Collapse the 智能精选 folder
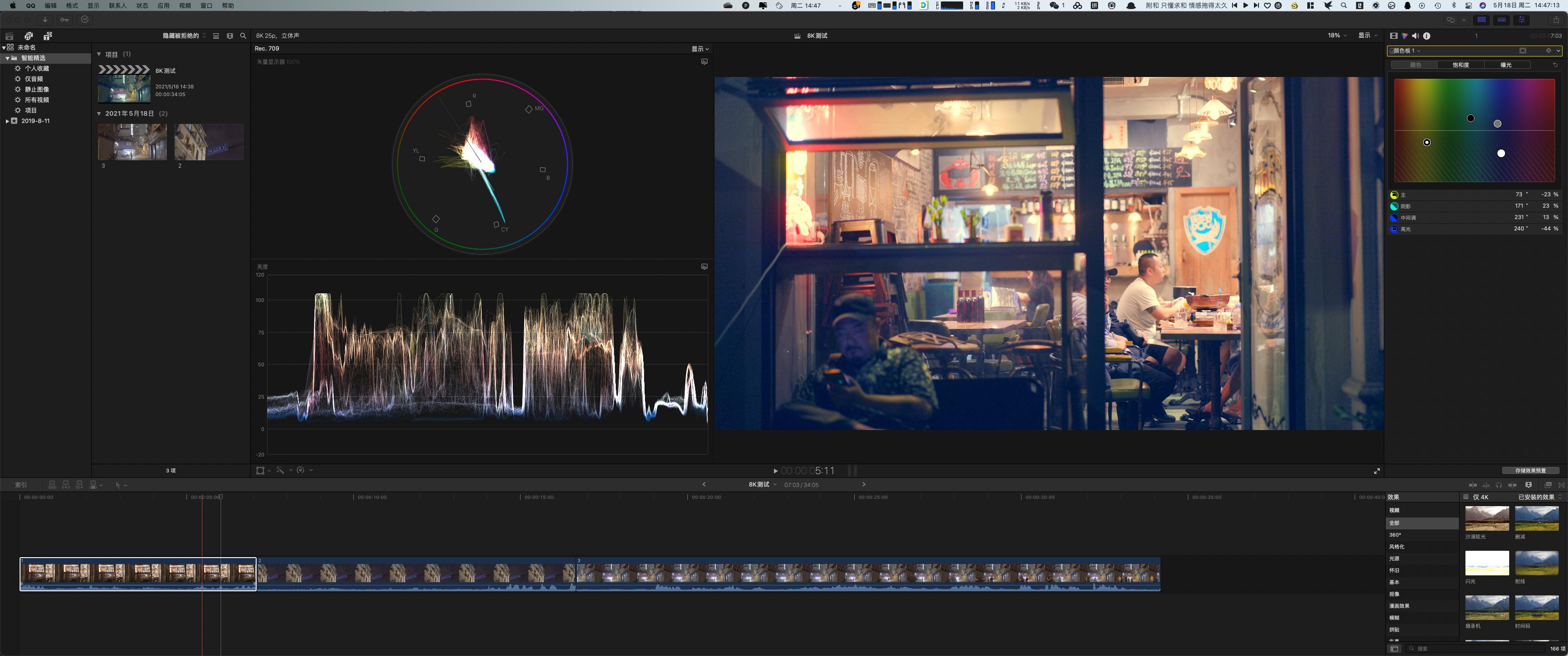Viewport: 1568px width, 656px height. pos(7,58)
